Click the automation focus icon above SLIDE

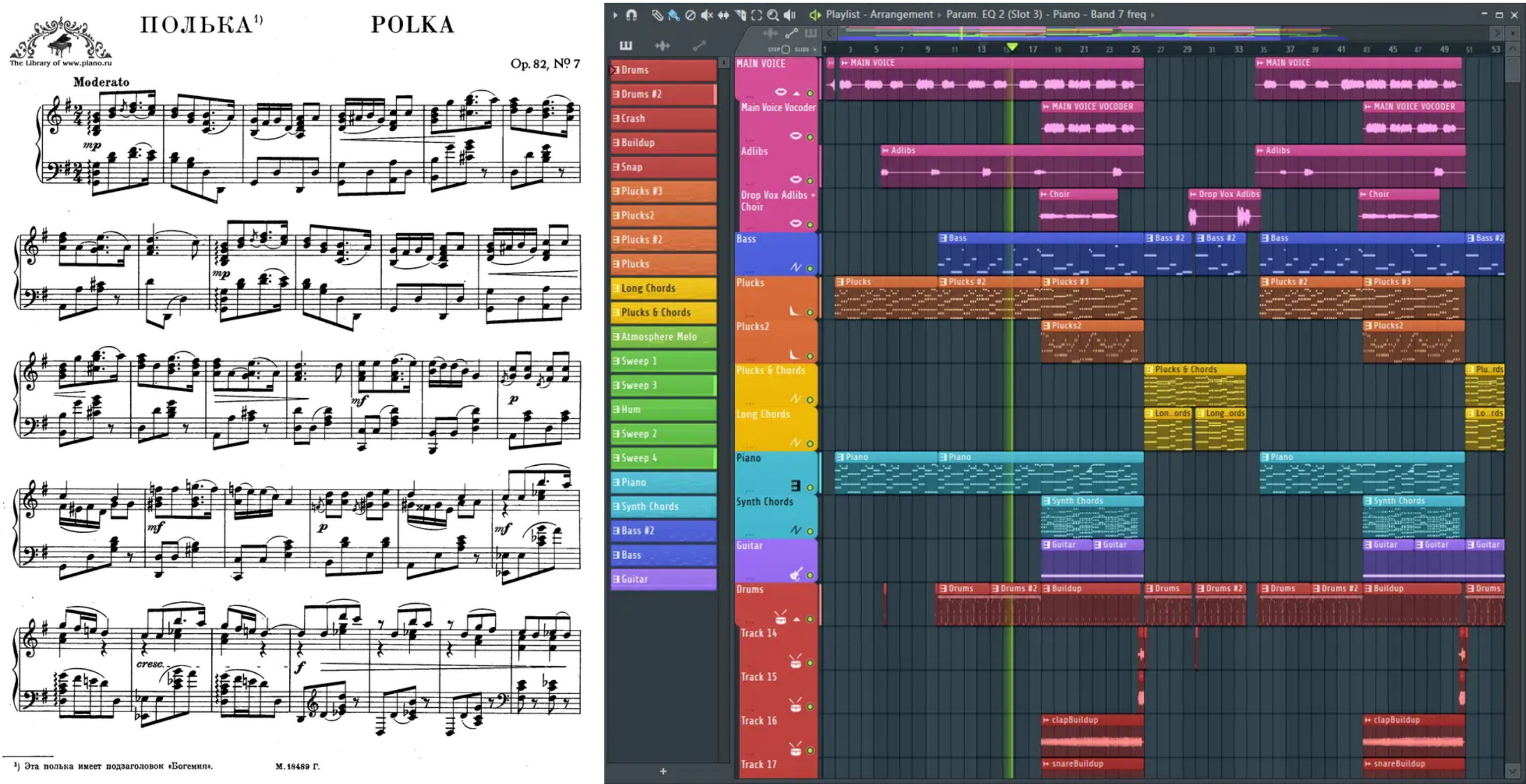click(x=791, y=33)
